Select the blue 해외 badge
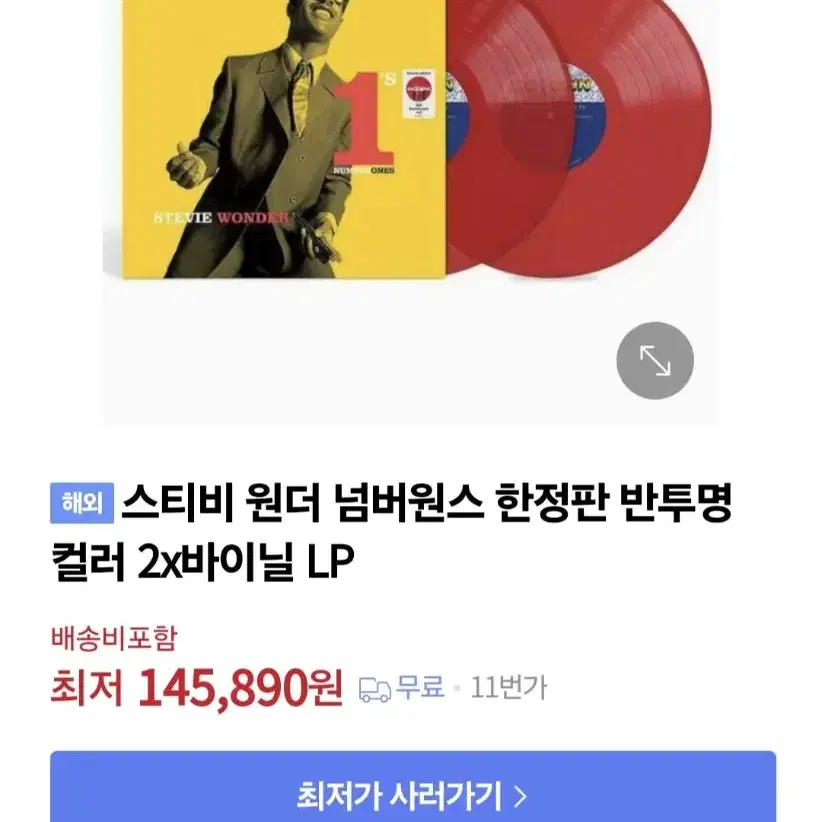Viewport: 822px width, 822px height. coord(82,503)
